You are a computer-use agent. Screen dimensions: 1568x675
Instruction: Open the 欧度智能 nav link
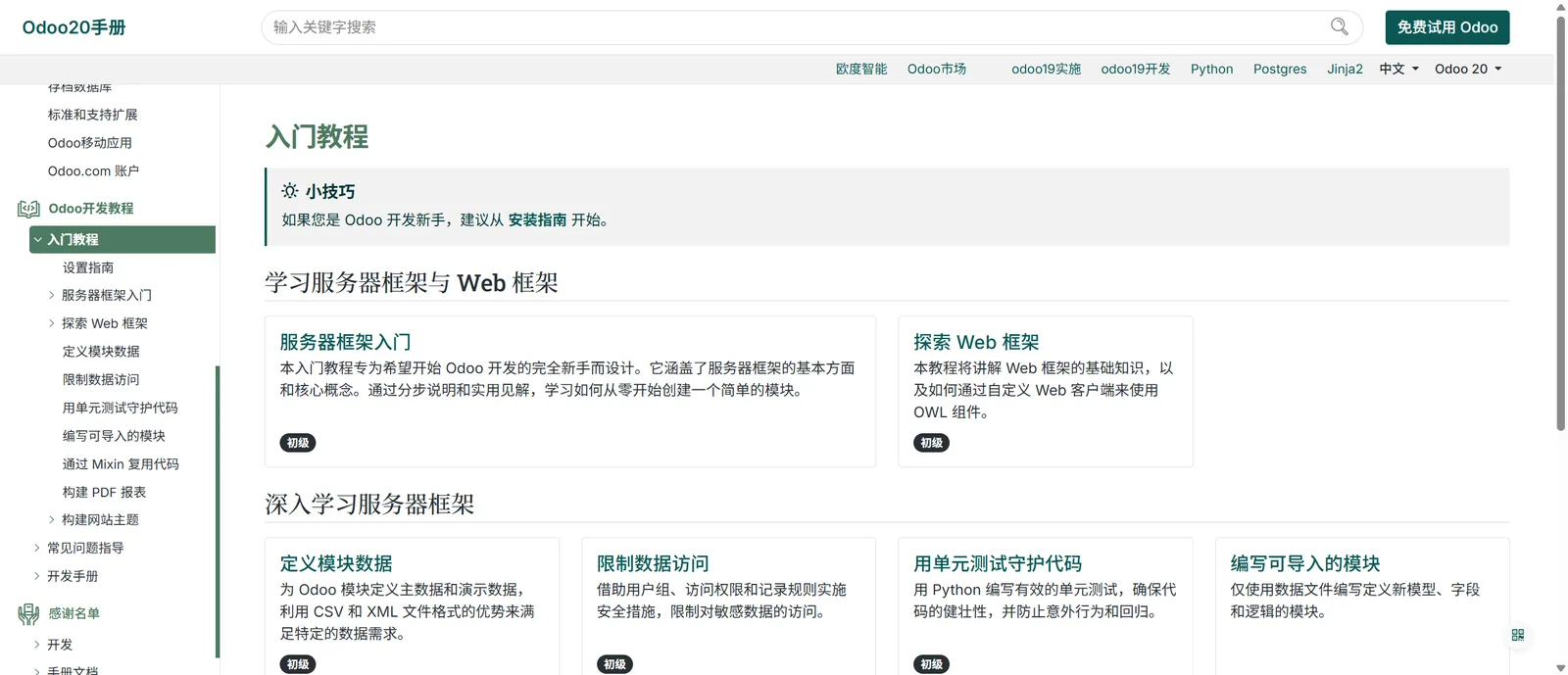point(861,69)
